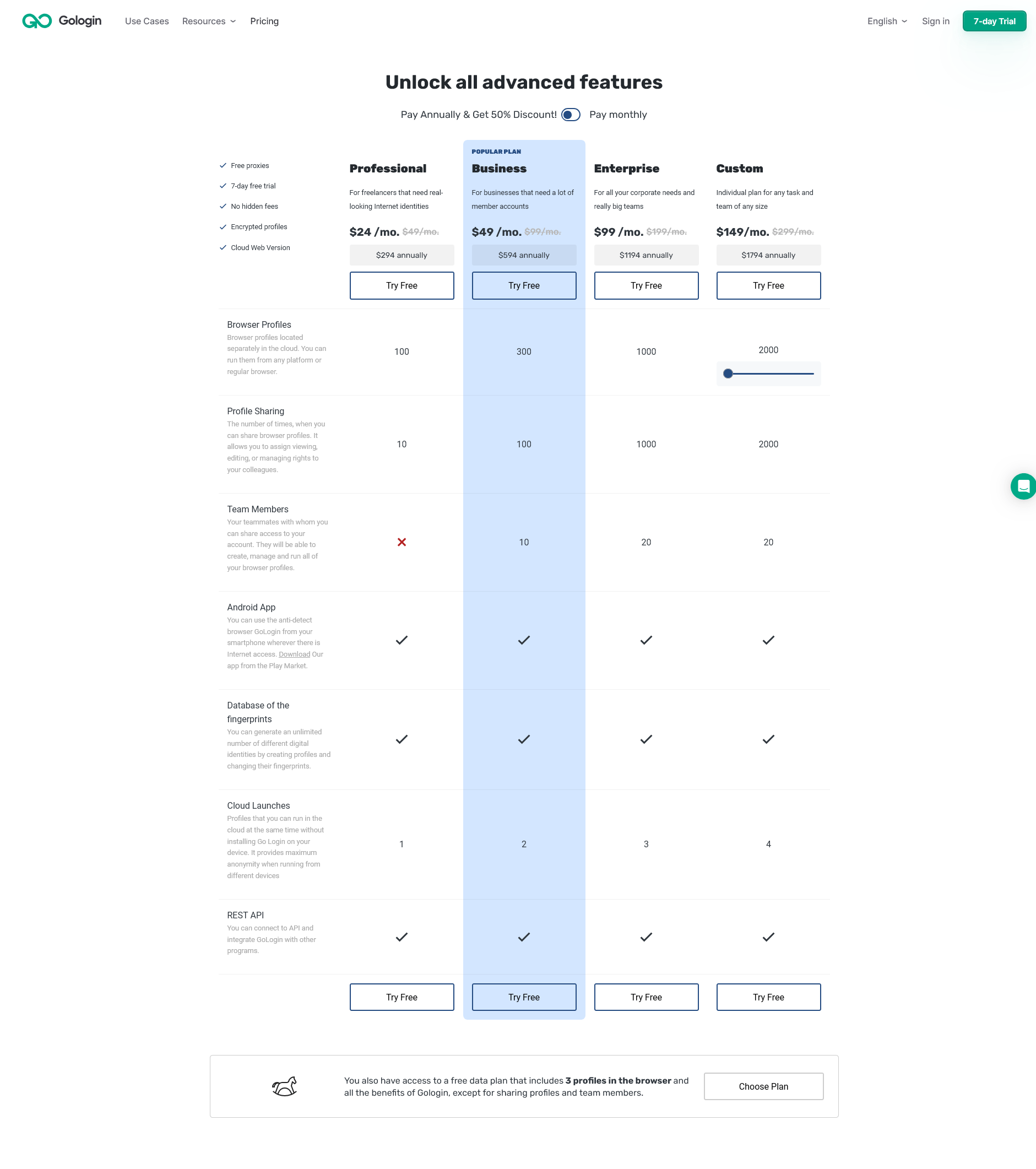This screenshot has height=1169, width=1036.
Task: Click the REST API row title
Action: [245, 915]
